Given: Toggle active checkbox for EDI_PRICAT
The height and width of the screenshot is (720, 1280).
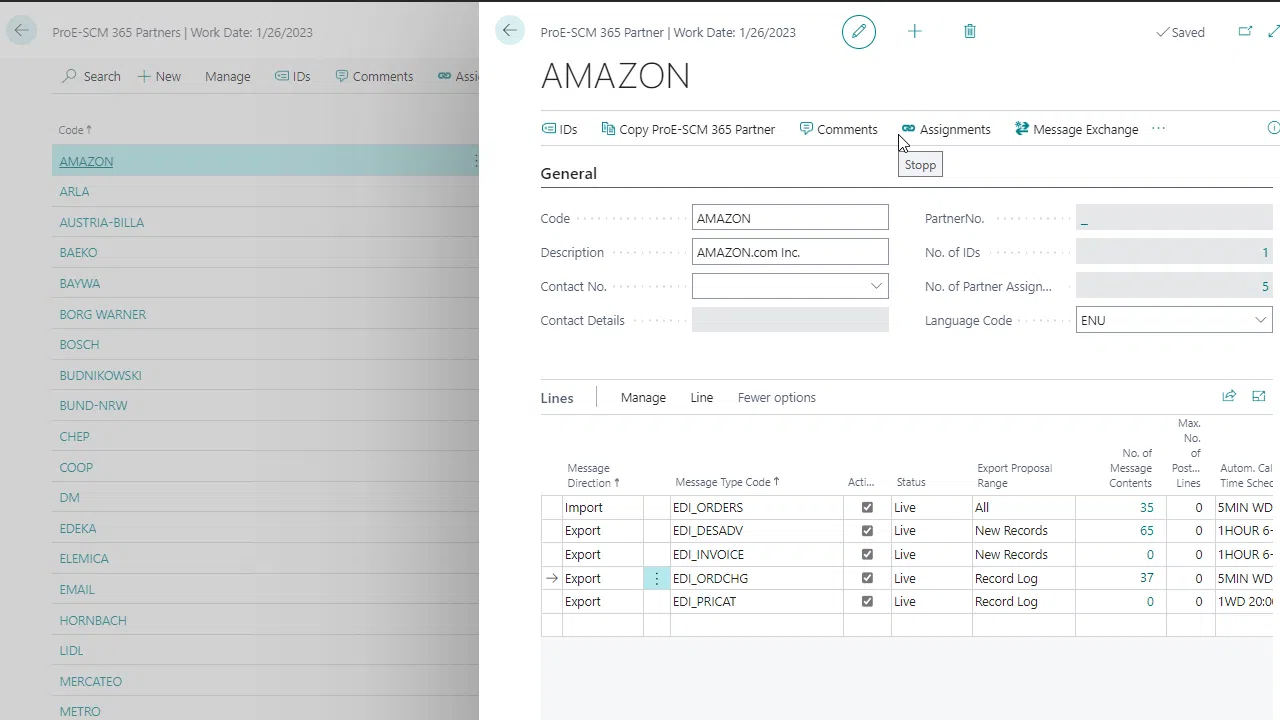Looking at the screenshot, I should click(x=867, y=602).
